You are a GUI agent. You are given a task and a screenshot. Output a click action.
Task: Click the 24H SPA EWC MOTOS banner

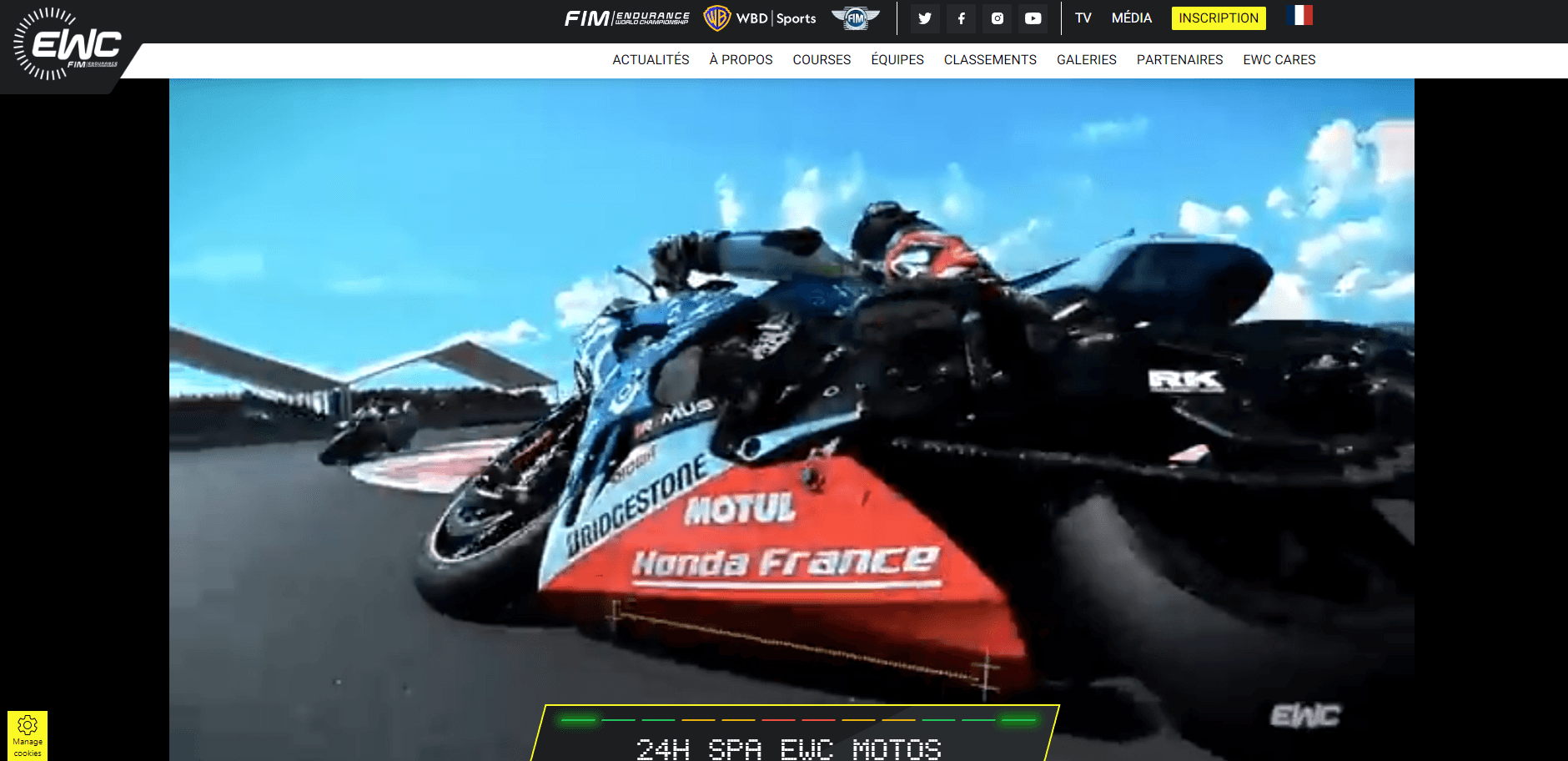click(x=795, y=733)
